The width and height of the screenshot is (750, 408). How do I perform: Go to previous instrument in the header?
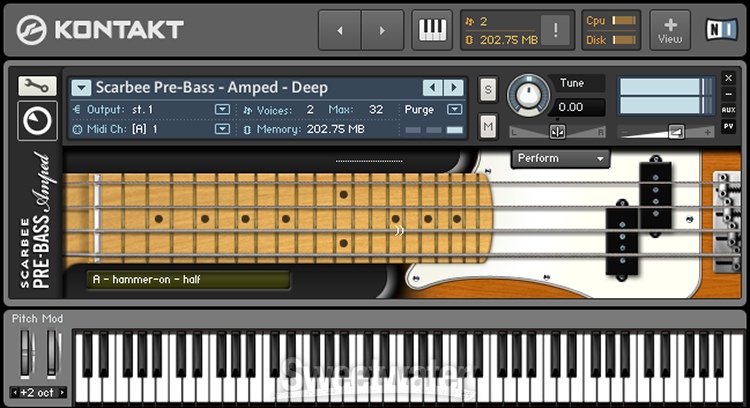(340, 30)
